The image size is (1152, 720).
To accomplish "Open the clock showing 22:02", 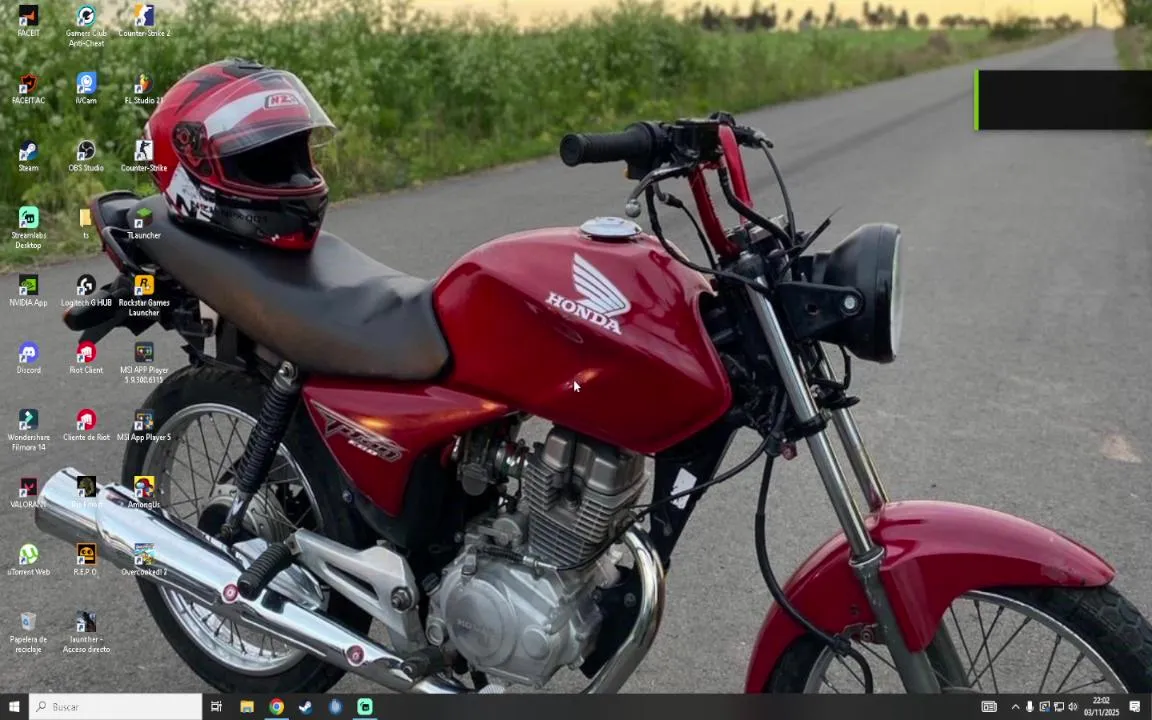I will [1101, 707].
